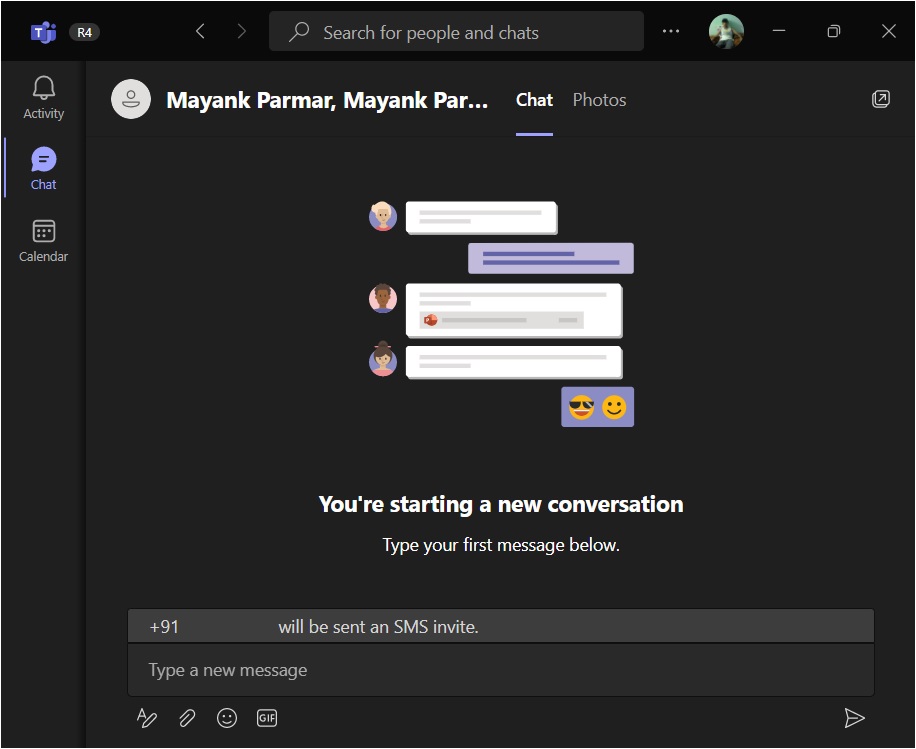Click the Format text pen icon
Image resolution: width=916 pixels, height=749 pixels.
point(147,718)
